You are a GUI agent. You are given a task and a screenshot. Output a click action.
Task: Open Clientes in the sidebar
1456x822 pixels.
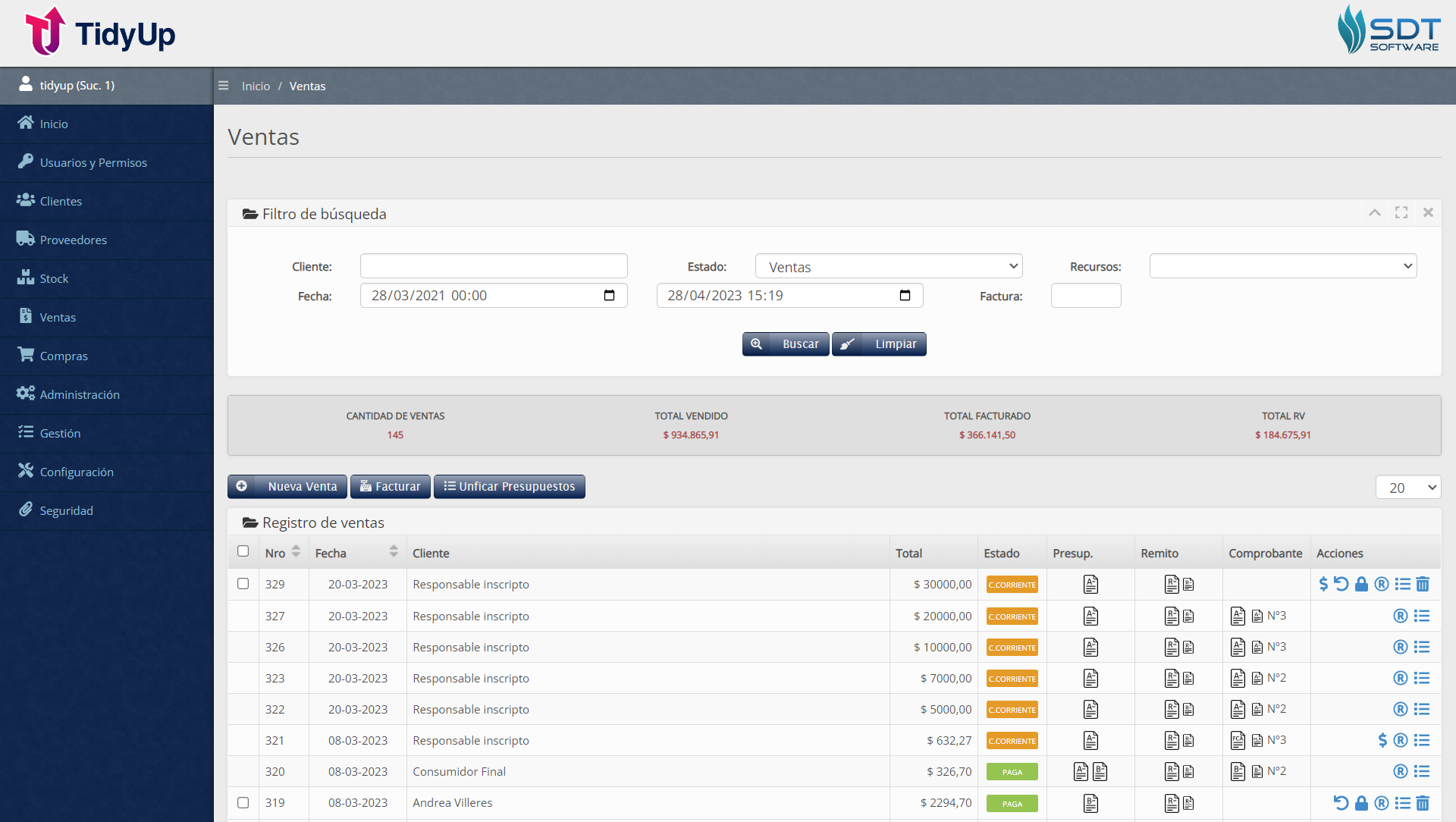coord(106,201)
